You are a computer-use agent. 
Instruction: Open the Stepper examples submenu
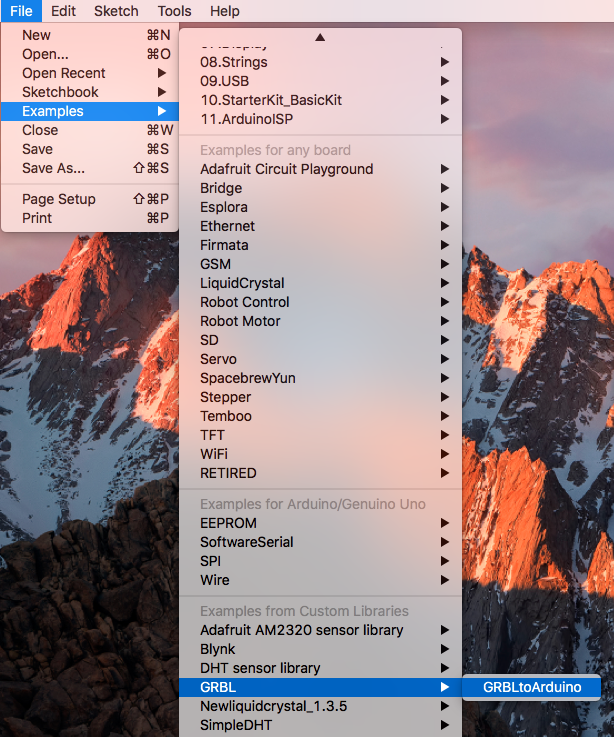pyautogui.click(x=320, y=397)
